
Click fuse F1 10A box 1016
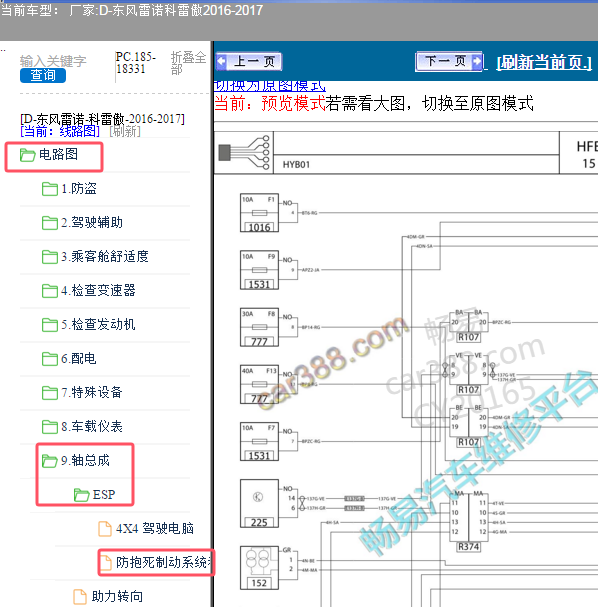(259, 213)
